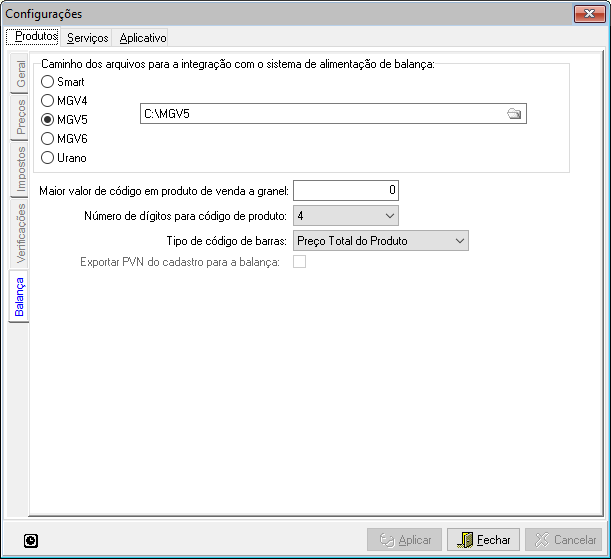Switch to the Geral side tab
Viewport: 611px width, 559px height.
coord(20,74)
